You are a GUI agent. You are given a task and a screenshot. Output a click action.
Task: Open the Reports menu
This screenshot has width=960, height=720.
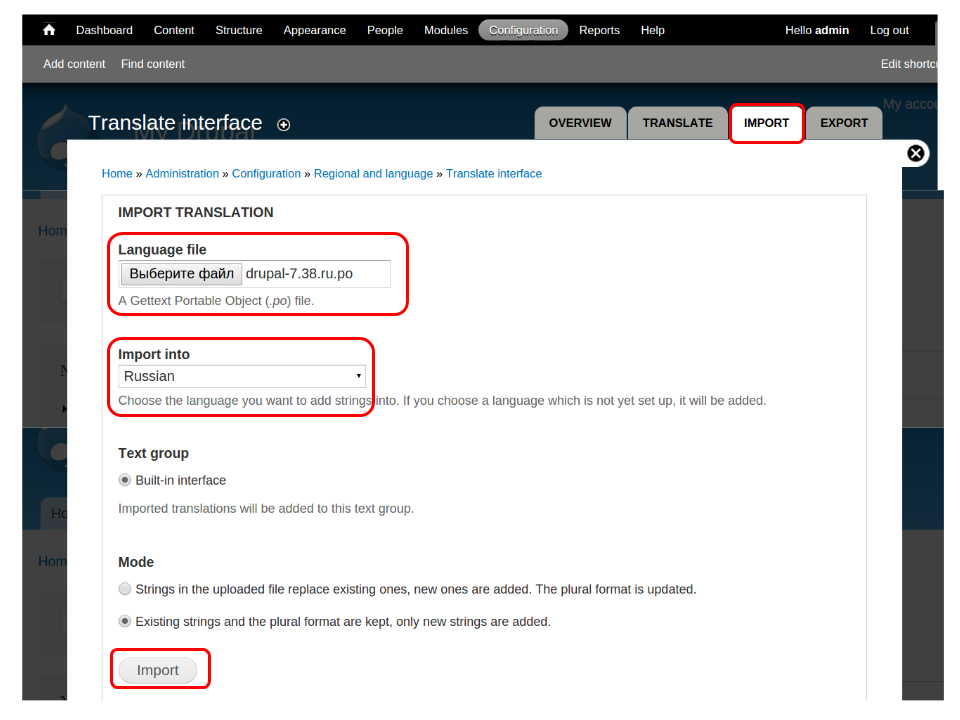pos(599,30)
